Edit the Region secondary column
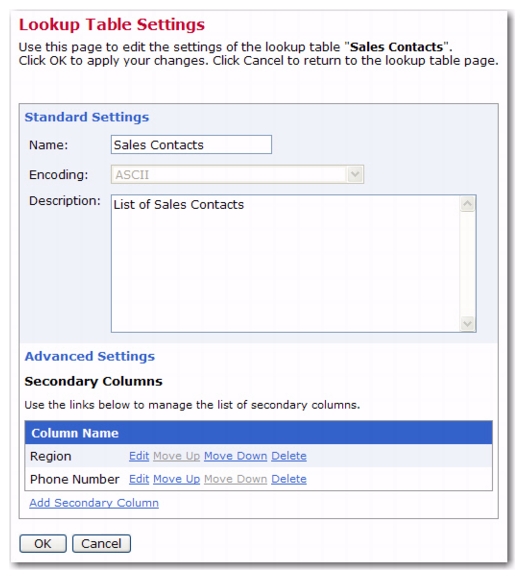 [x=139, y=456]
